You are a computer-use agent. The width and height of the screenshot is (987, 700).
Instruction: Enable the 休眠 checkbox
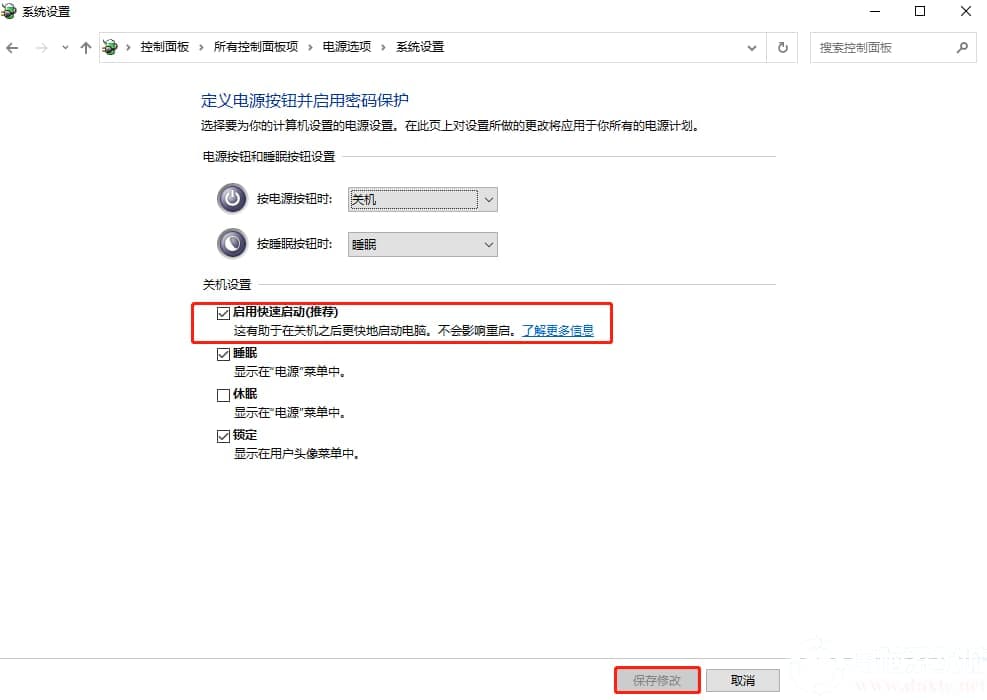[224, 394]
